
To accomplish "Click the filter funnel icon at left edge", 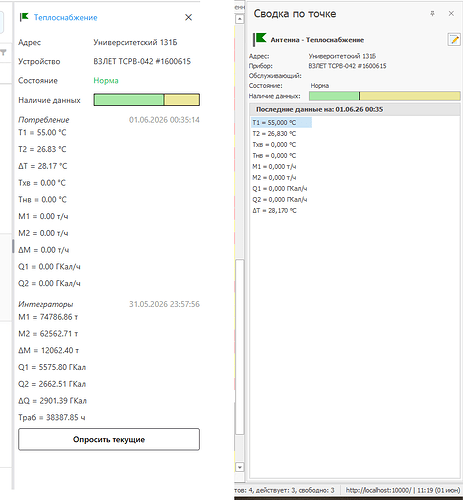I will click(x=3, y=52).
